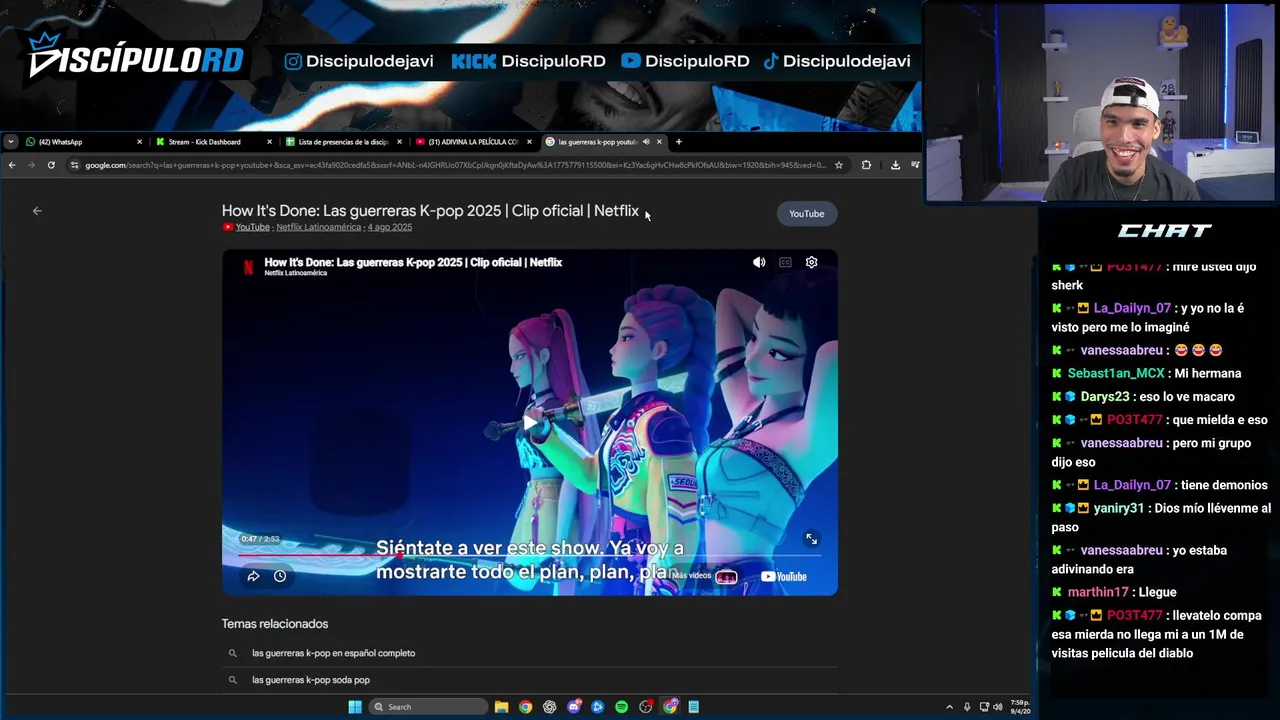Return to results with the left arrow
The height and width of the screenshot is (720, 1280).
point(37,211)
